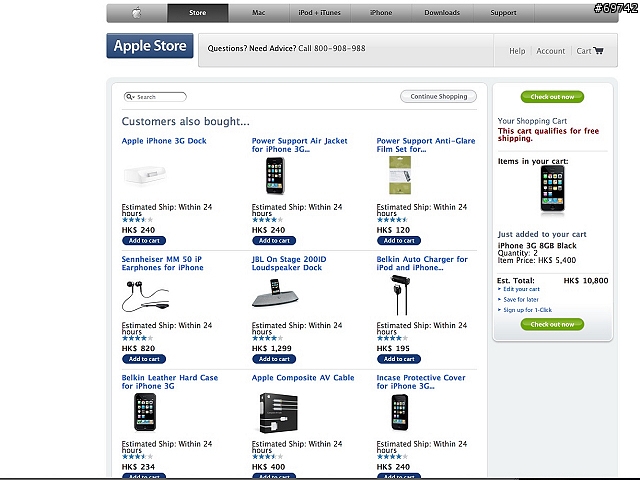Open Power Support Anti-Glare Film link
640x480 pixels.
point(426,145)
